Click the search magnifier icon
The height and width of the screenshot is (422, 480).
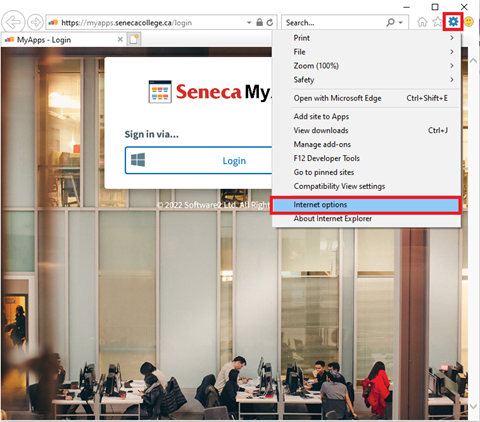click(x=390, y=22)
